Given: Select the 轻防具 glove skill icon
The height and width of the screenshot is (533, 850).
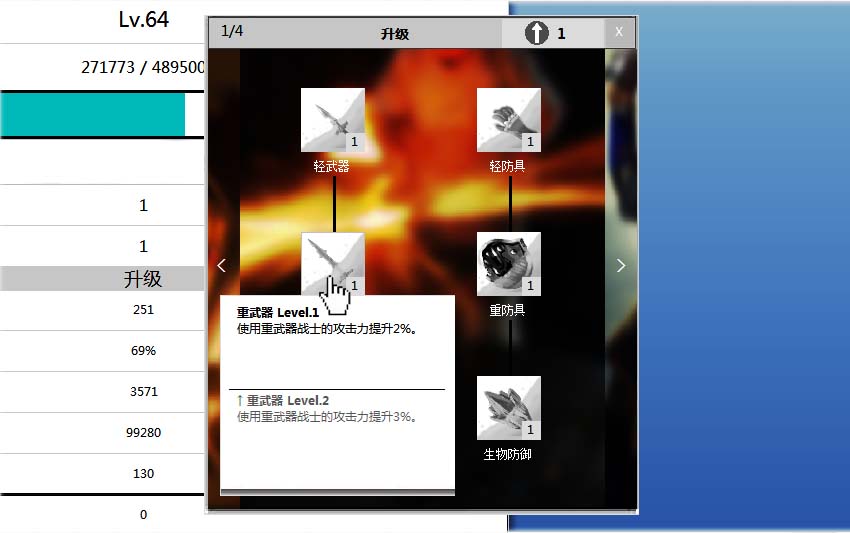Looking at the screenshot, I should pos(508,119).
